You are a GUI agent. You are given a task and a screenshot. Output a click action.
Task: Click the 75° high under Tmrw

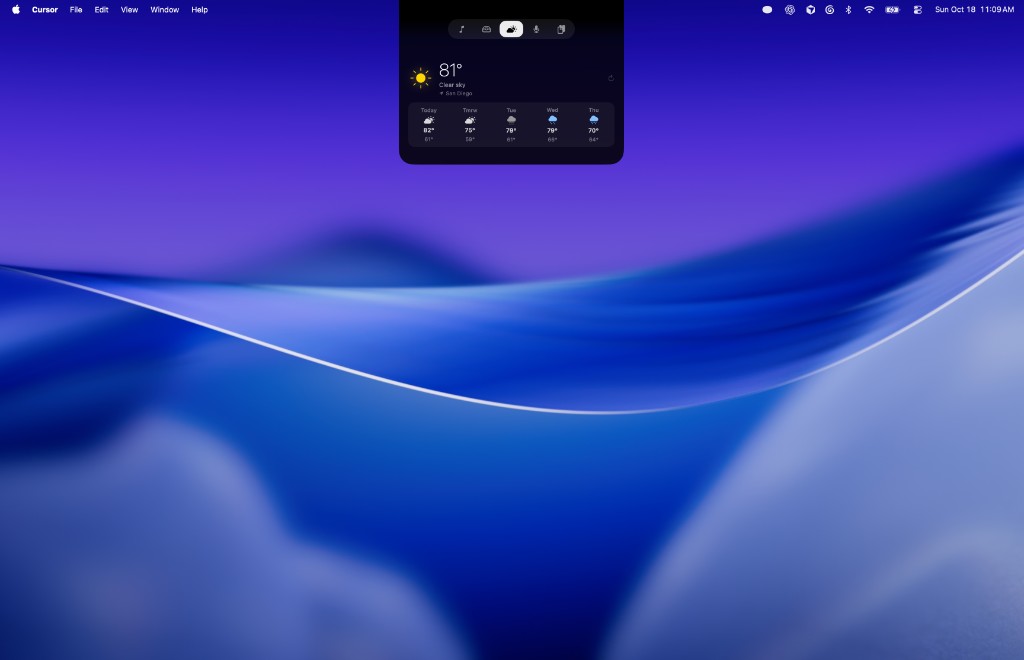[x=470, y=131]
